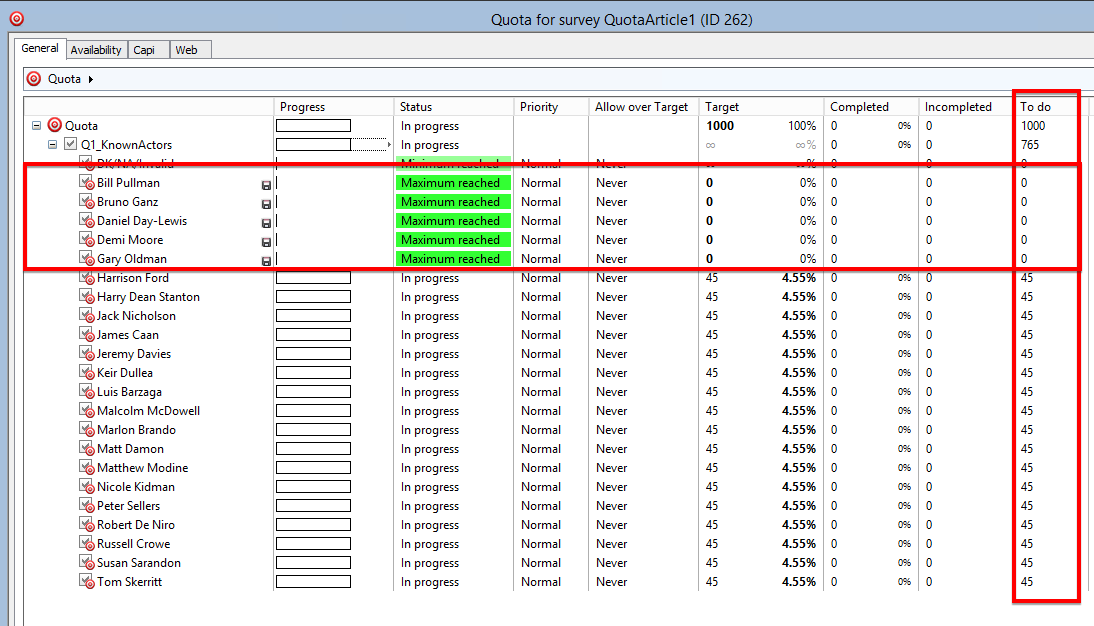
Task: Click the Q1_KnownActors tree label
Action: [126, 144]
